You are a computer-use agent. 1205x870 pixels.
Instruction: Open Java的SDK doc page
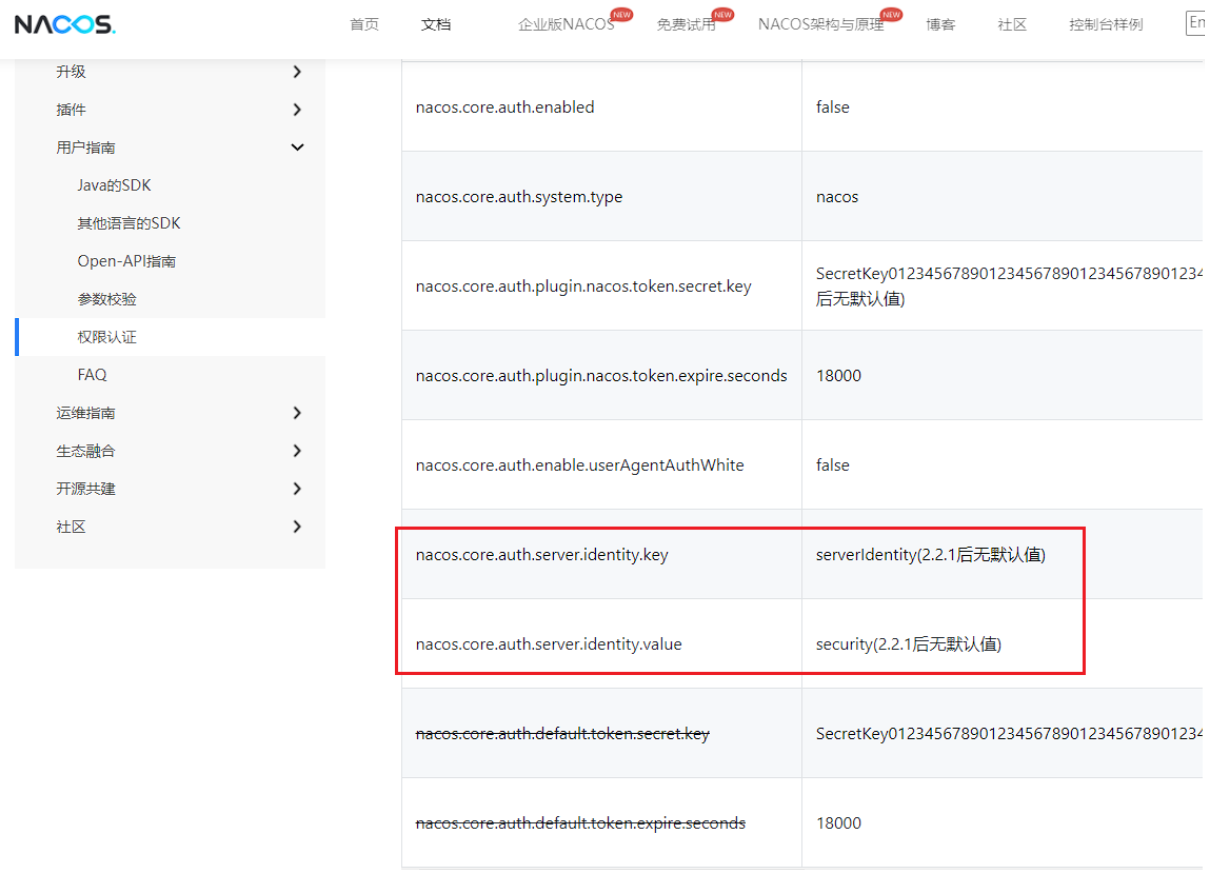click(x=114, y=186)
